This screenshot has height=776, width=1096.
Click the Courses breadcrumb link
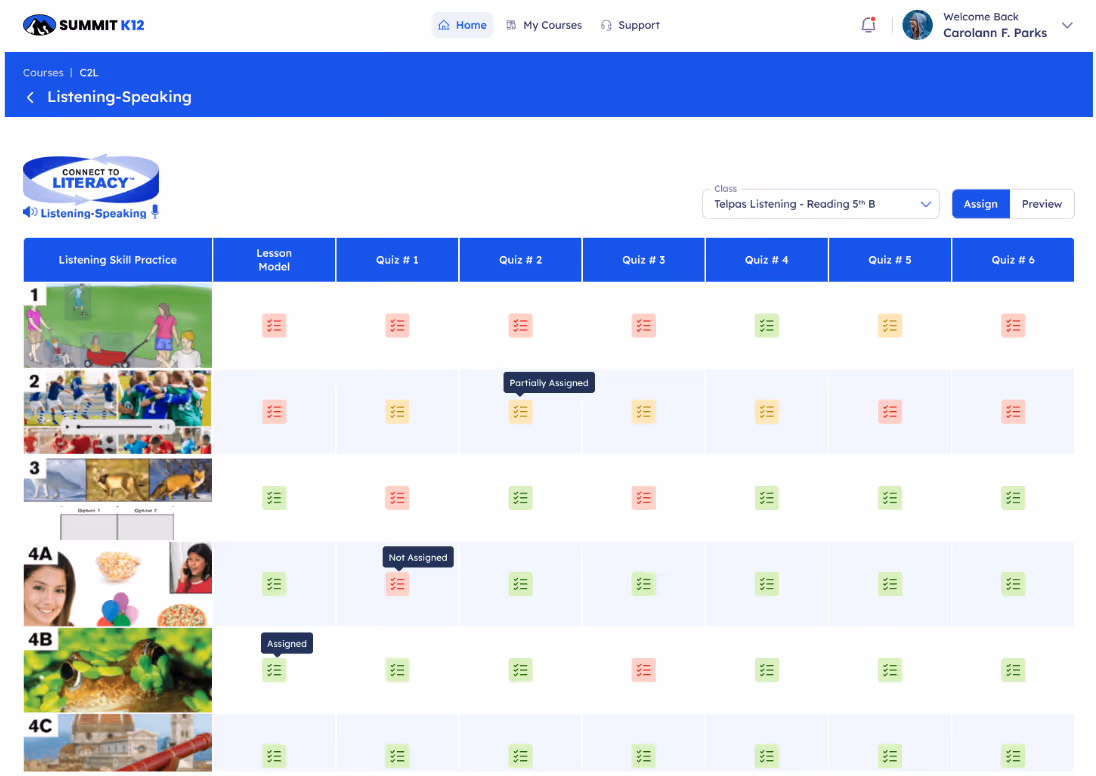pos(43,73)
